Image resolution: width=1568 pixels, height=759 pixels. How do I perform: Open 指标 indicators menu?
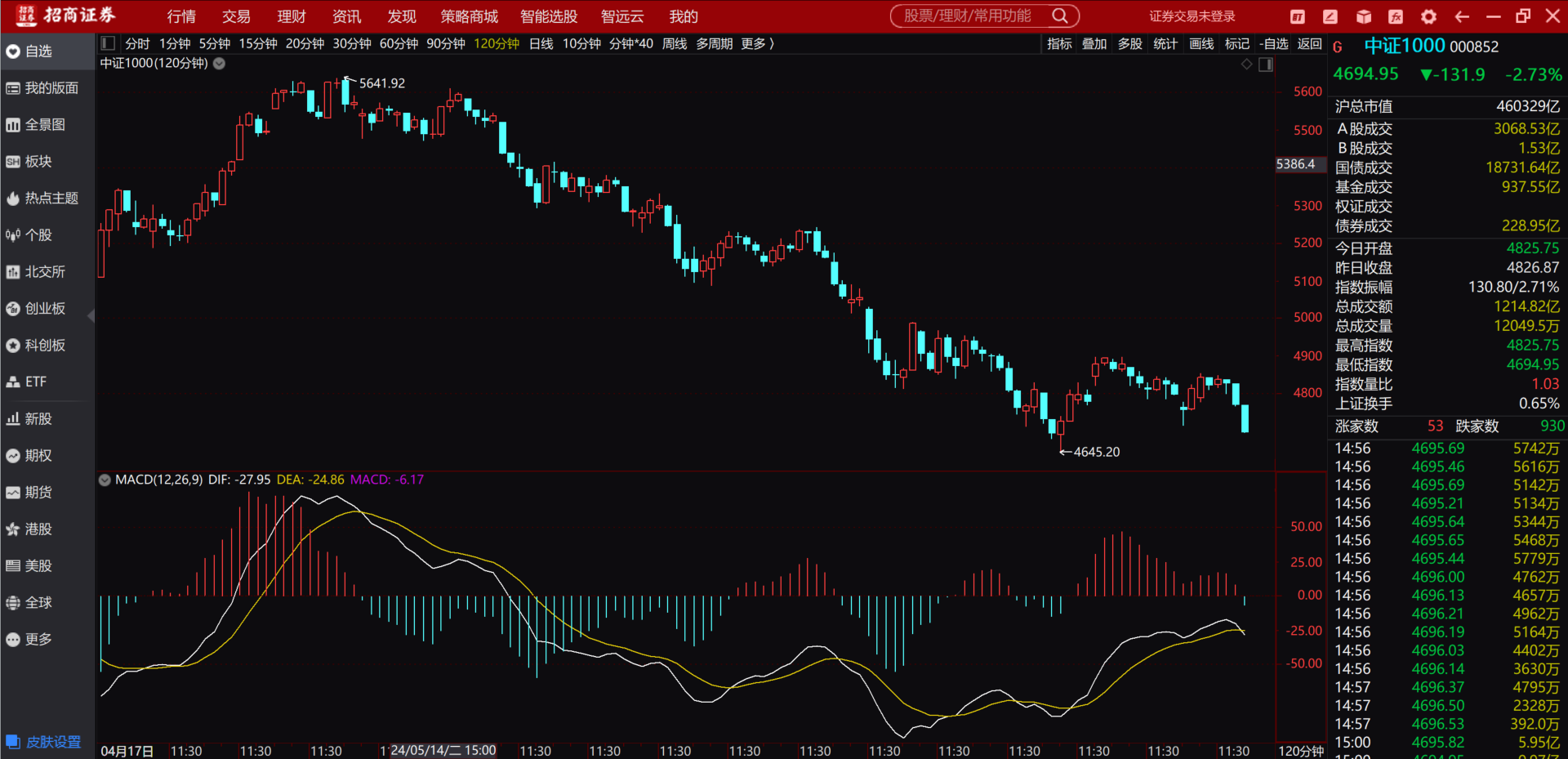(x=1059, y=43)
